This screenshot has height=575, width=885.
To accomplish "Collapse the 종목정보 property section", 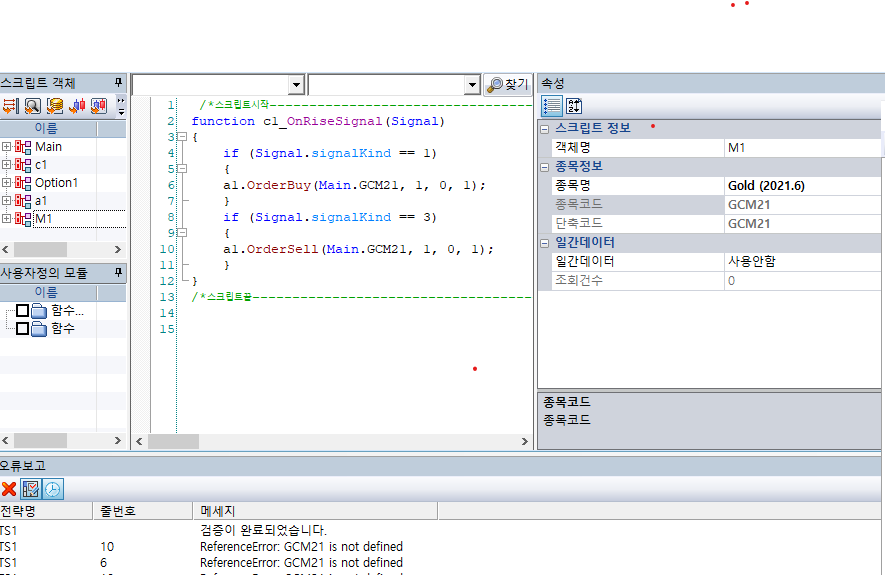I will (x=545, y=166).
